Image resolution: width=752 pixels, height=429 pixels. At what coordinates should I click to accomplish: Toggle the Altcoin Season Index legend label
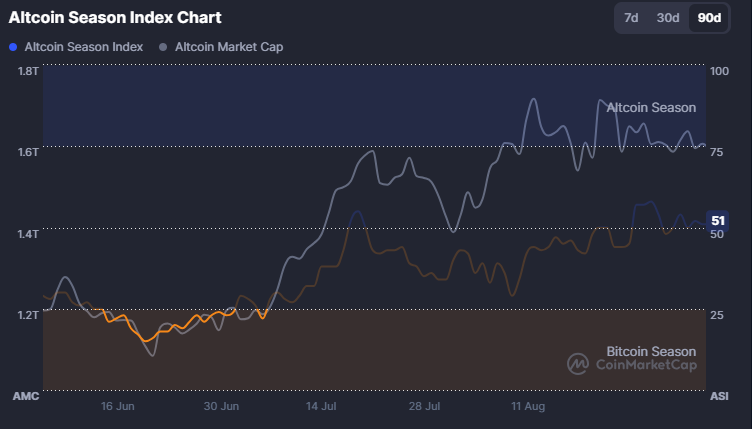click(x=83, y=47)
